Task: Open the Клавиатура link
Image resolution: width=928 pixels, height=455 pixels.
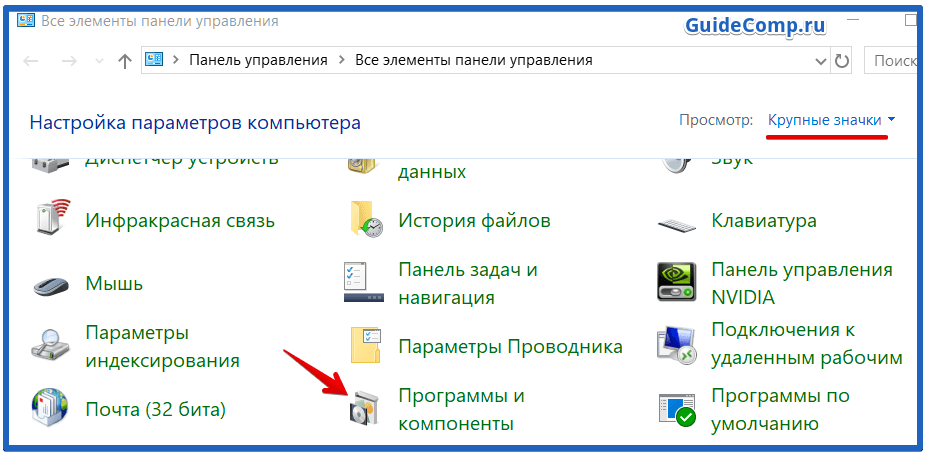Action: pos(764,221)
